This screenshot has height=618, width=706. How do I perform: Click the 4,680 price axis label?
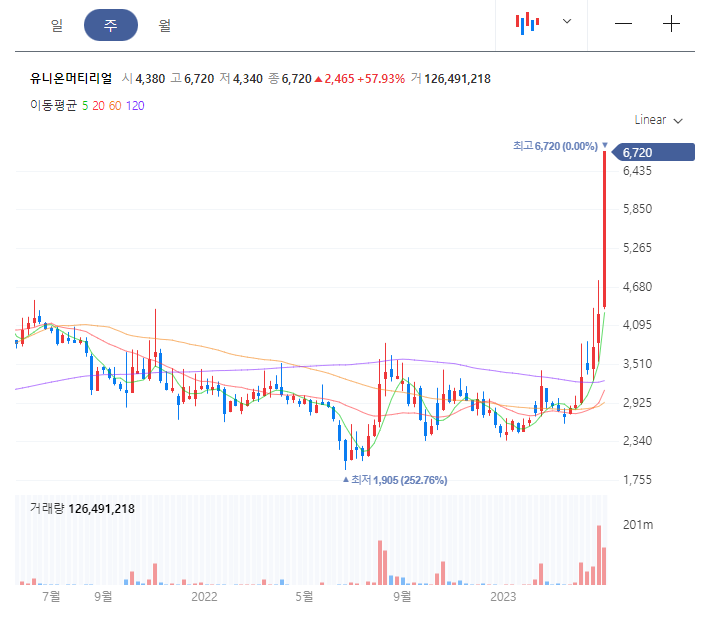point(637,287)
